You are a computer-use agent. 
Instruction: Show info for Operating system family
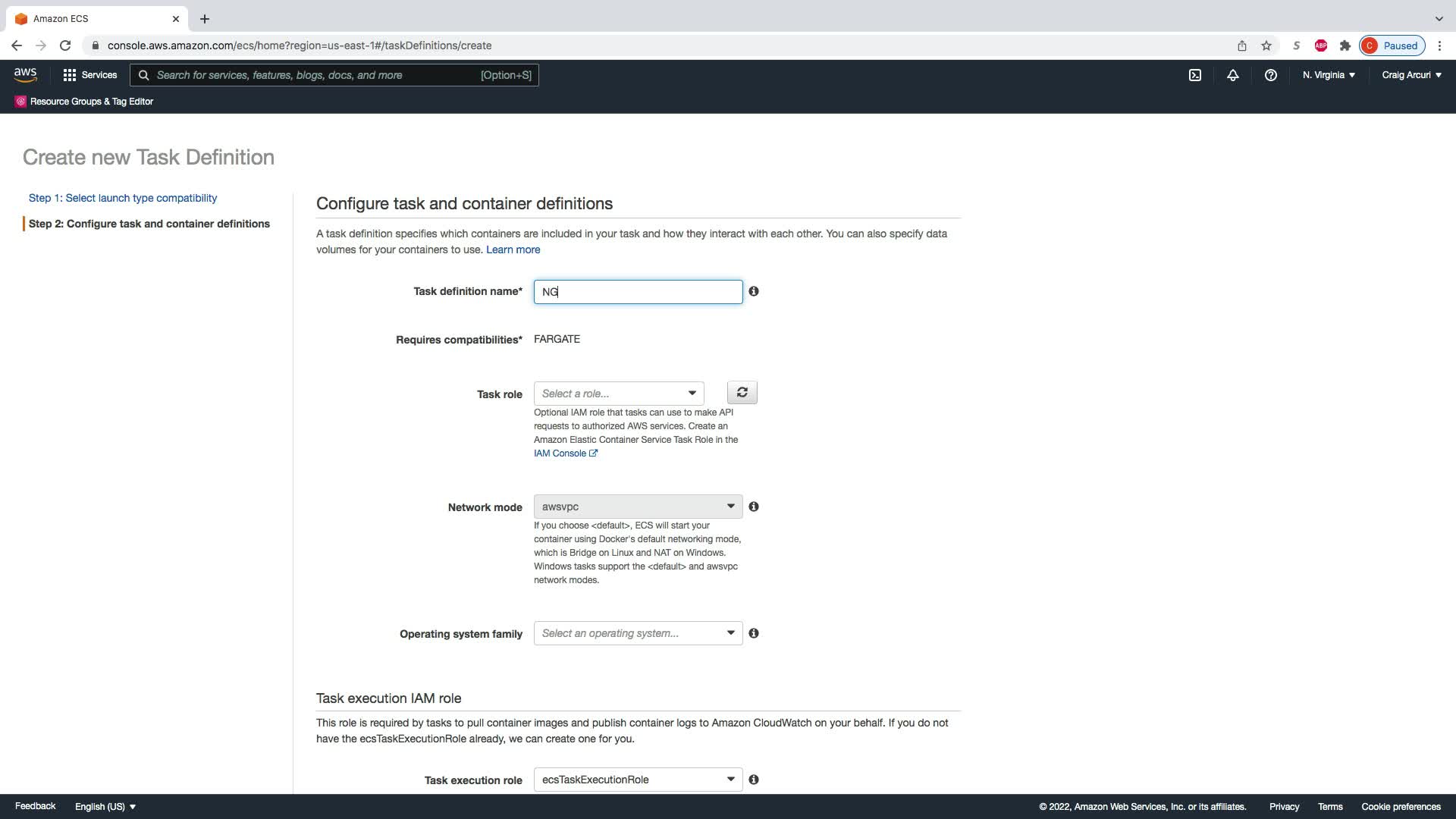click(x=754, y=633)
